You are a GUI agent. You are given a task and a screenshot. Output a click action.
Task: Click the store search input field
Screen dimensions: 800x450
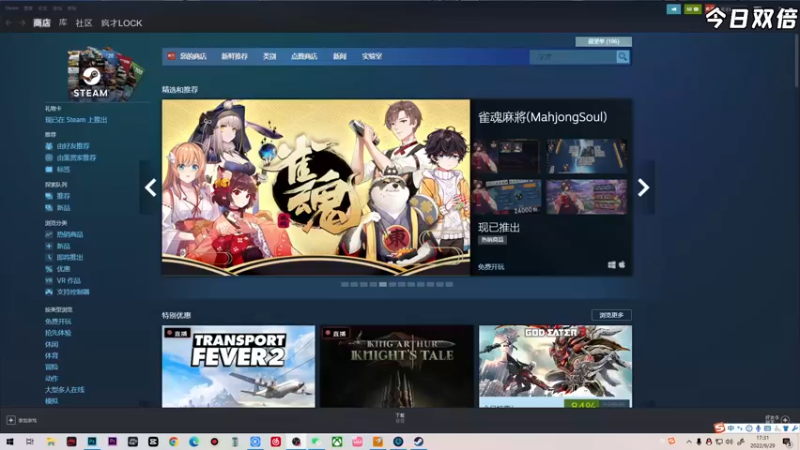coord(573,57)
